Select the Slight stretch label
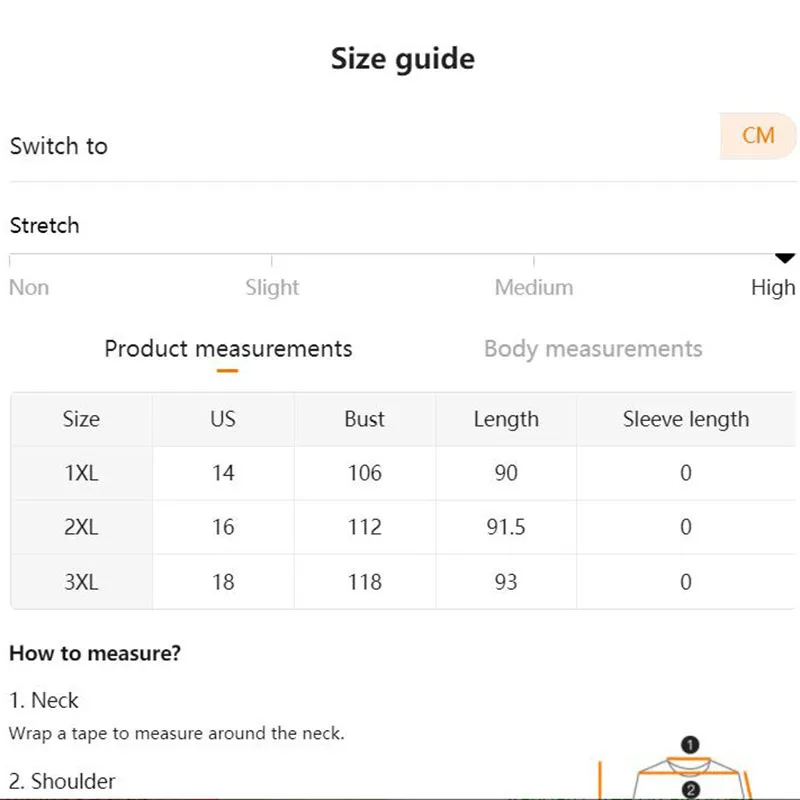800x800 pixels. coord(272,288)
